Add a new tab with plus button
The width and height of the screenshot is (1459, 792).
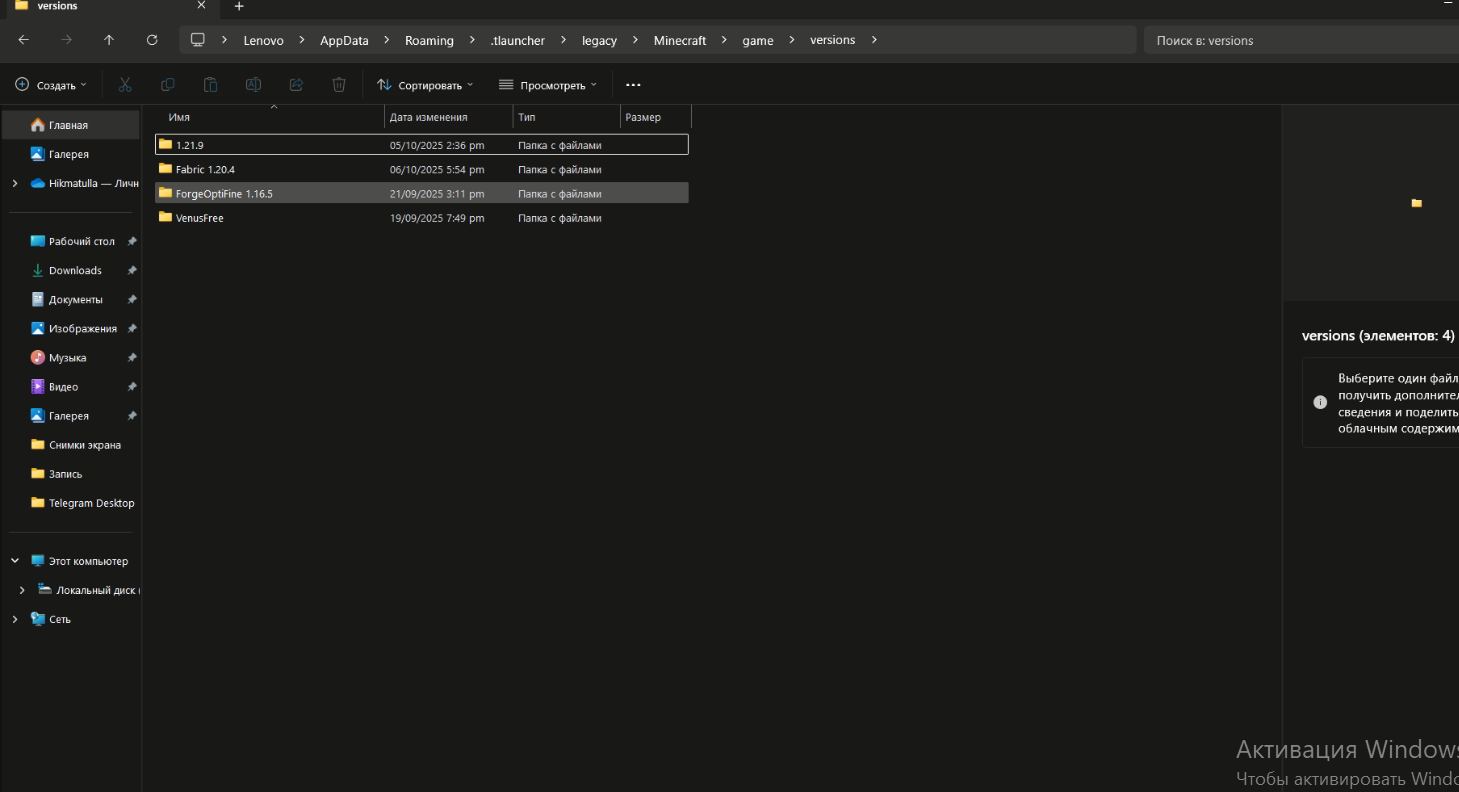point(239,6)
